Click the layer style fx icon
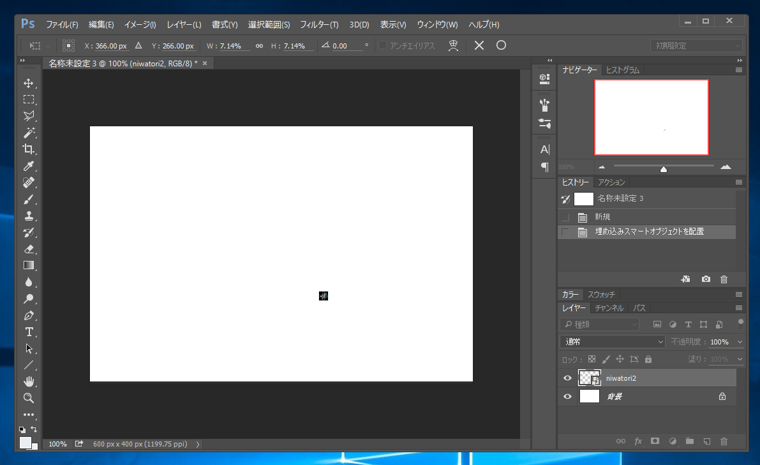Screen dimensions: 760x465 (638, 441)
